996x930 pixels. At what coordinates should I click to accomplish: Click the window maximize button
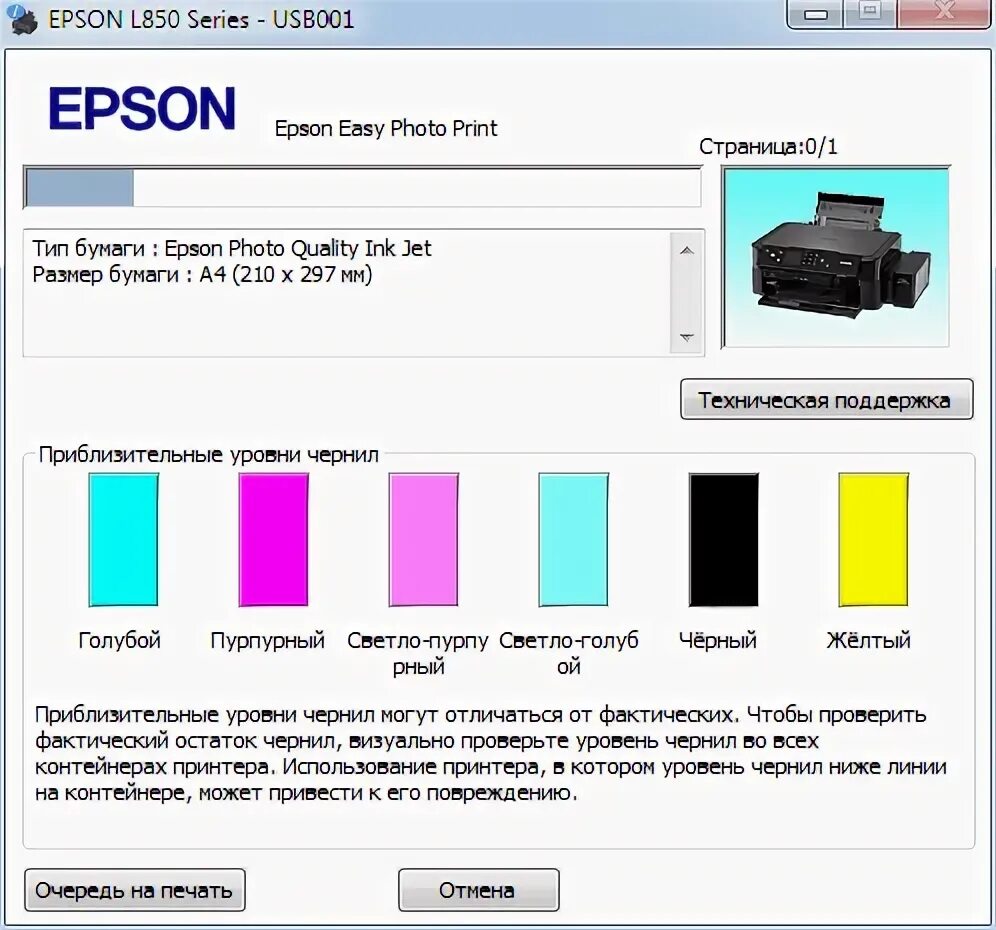pos(870,14)
